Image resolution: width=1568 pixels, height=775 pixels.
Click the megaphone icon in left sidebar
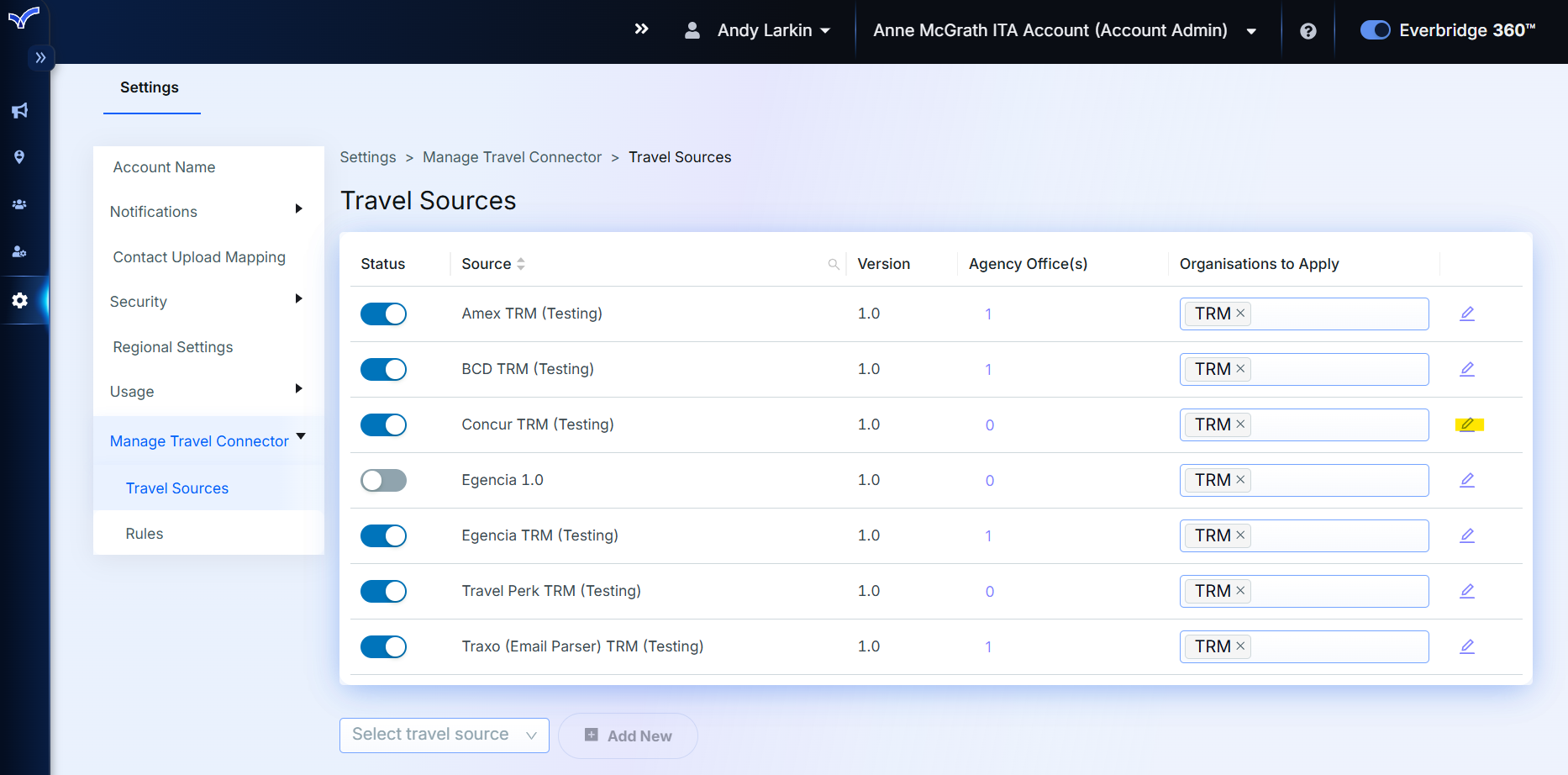[x=19, y=110]
